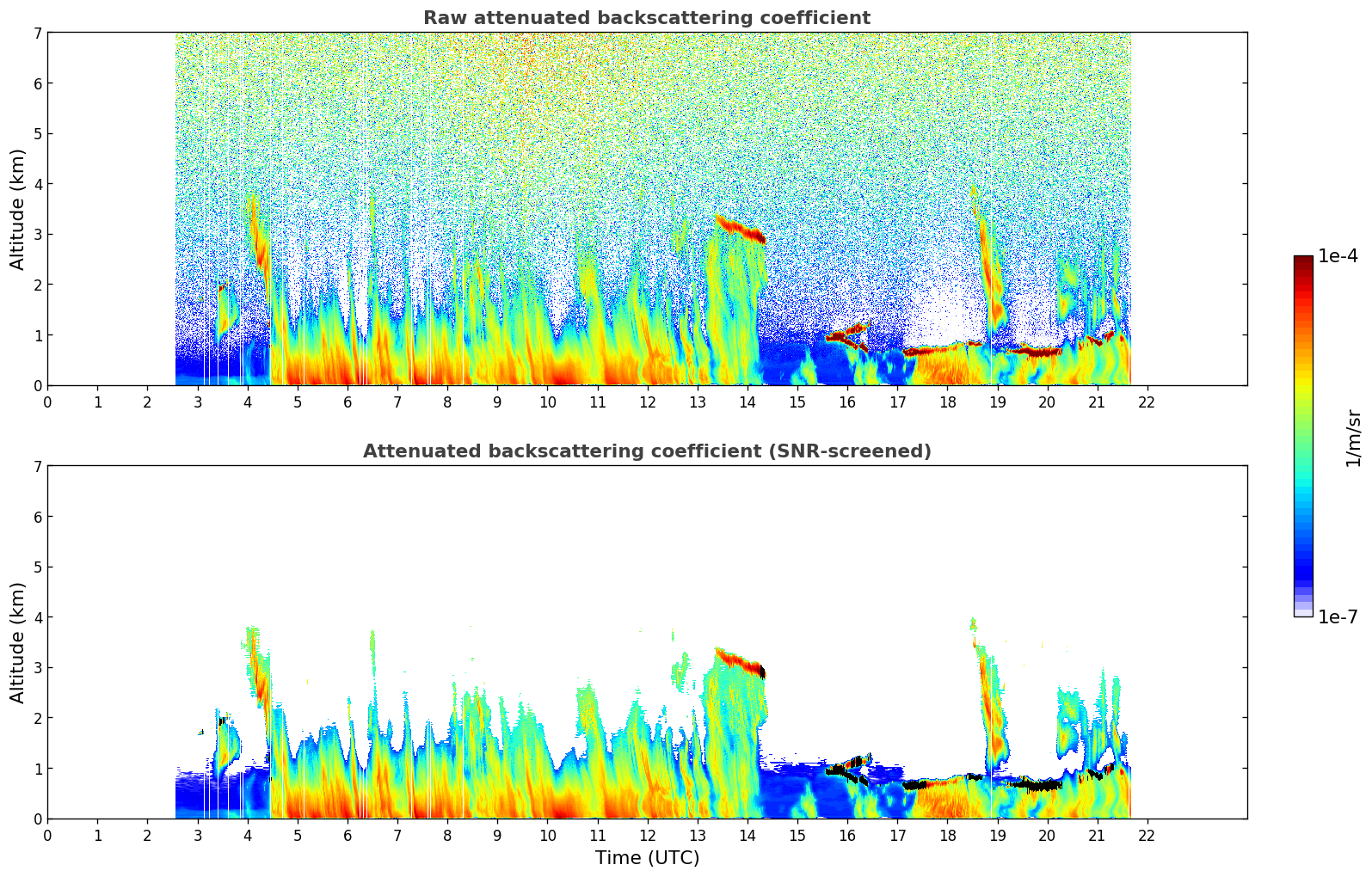Click the 'Raw attenuated backscattering coefficient' title
The height and width of the screenshot is (877, 1372).
pyautogui.click(x=646, y=18)
